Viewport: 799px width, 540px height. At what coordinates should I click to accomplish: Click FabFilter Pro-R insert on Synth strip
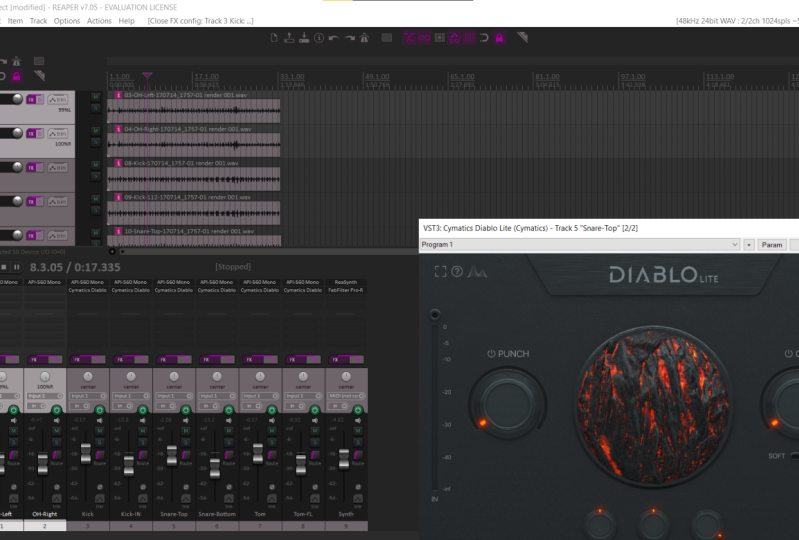pyautogui.click(x=346, y=290)
